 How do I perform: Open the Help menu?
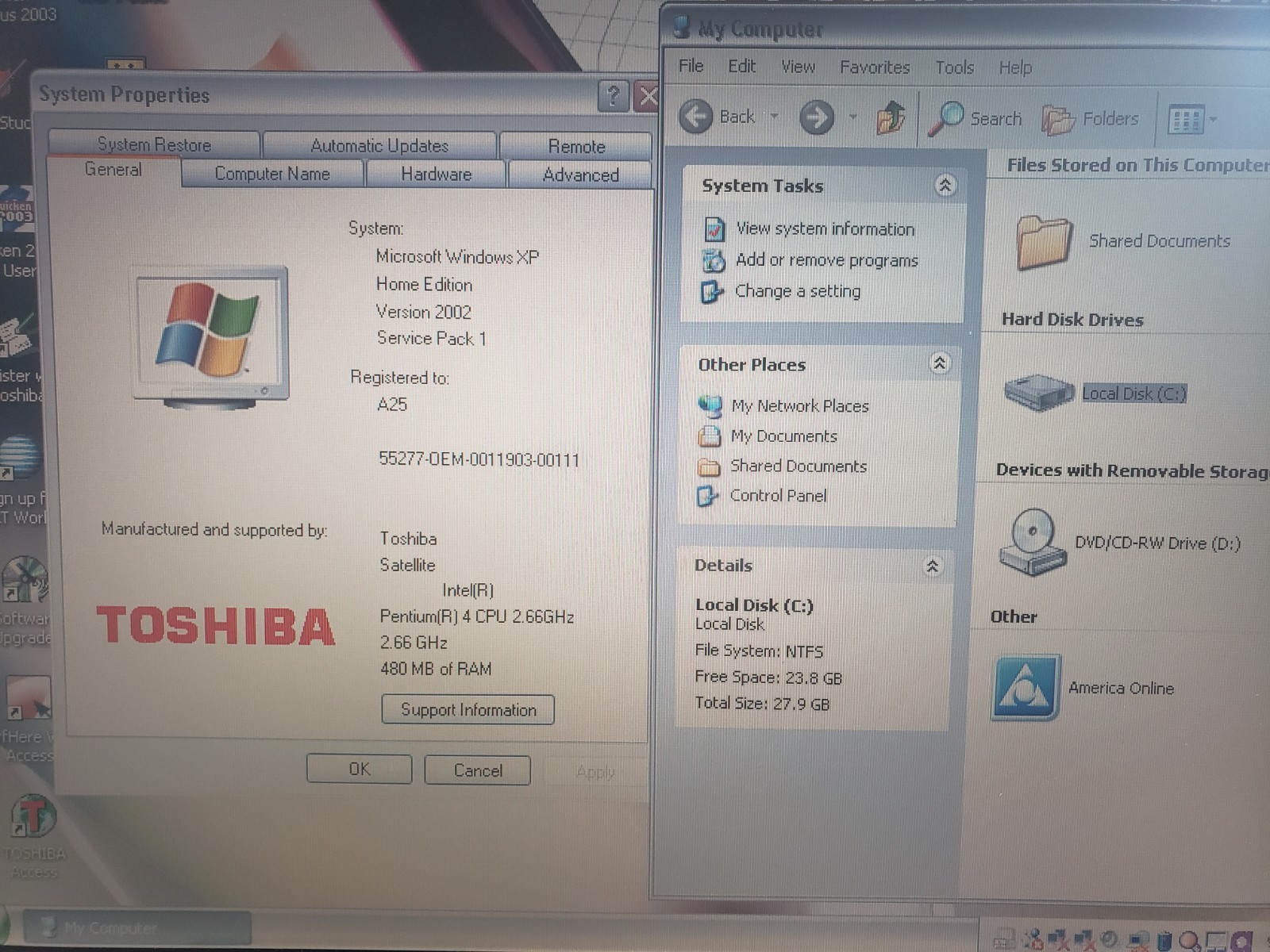click(1015, 68)
